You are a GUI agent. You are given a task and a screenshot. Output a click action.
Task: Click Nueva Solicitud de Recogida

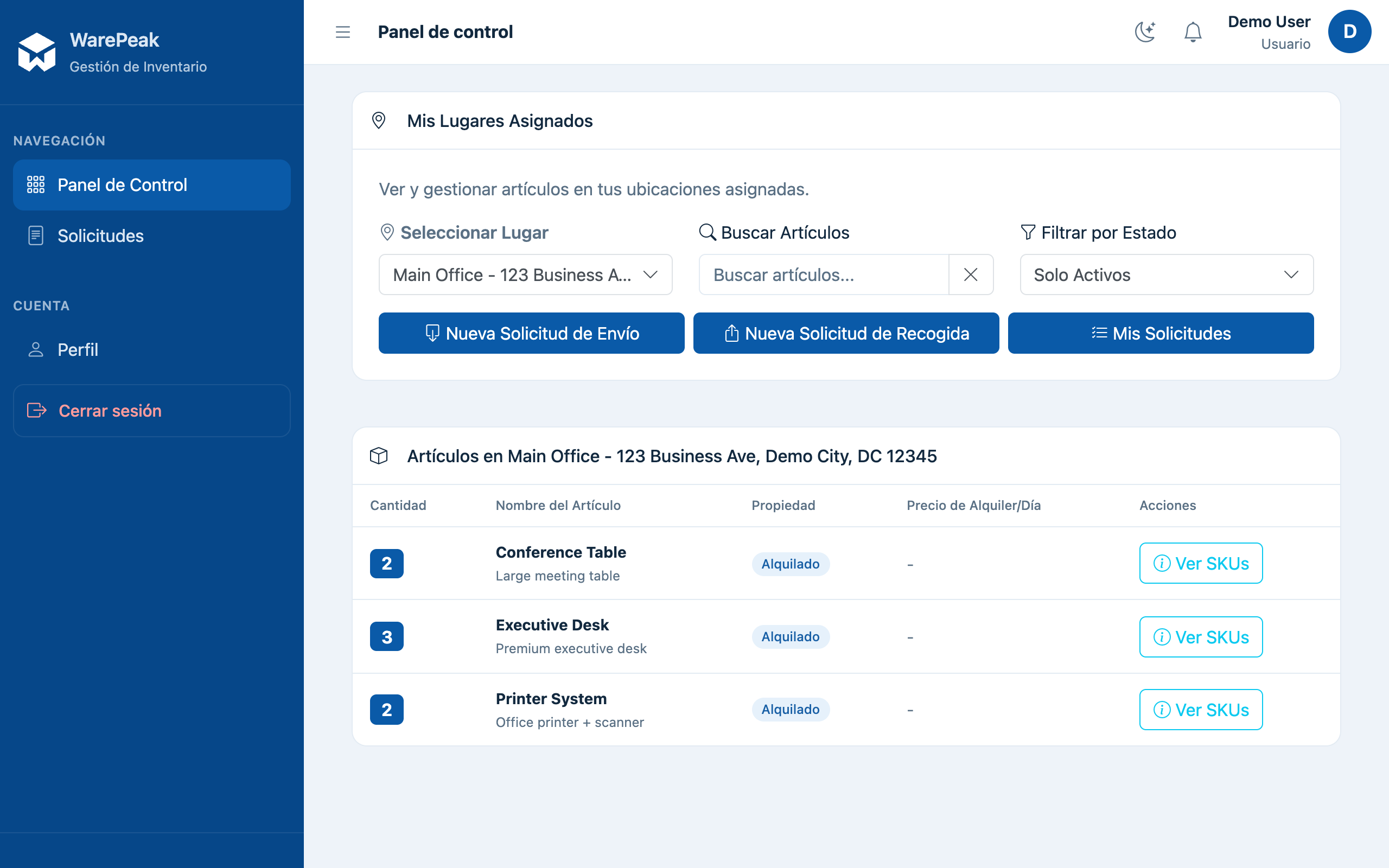pos(846,333)
